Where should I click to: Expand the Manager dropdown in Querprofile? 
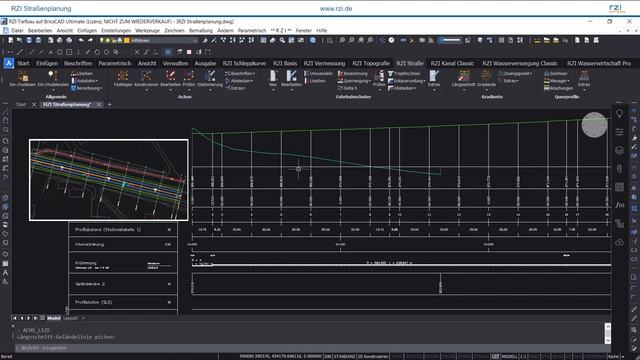point(557,81)
